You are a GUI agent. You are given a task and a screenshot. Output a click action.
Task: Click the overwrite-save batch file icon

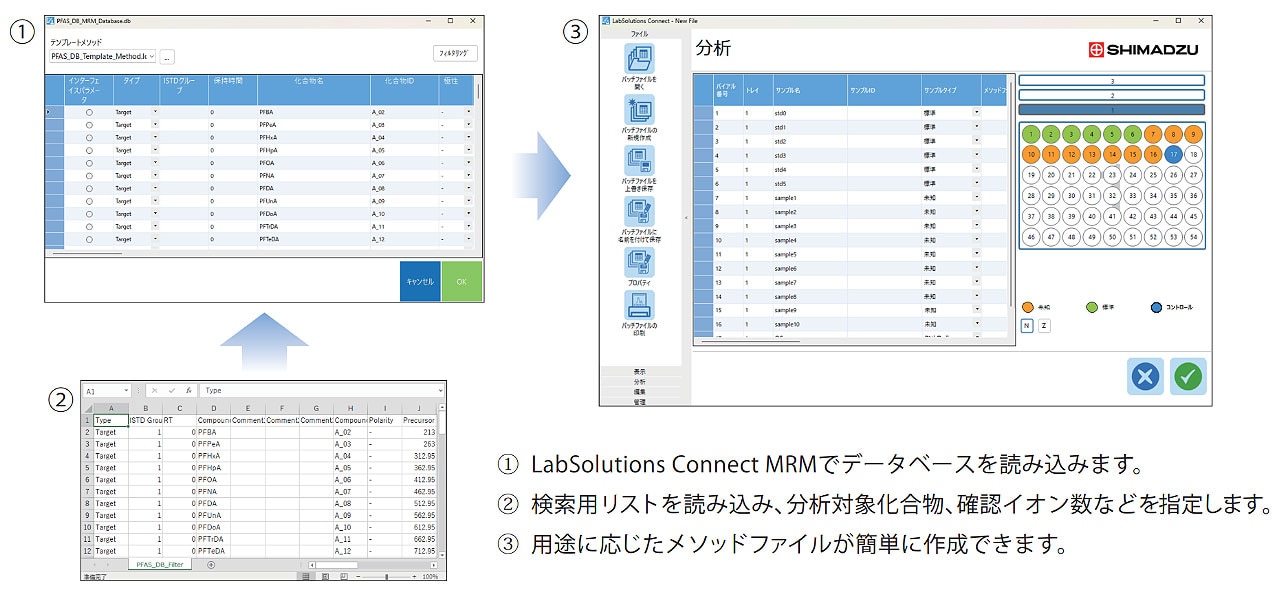(x=639, y=161)
